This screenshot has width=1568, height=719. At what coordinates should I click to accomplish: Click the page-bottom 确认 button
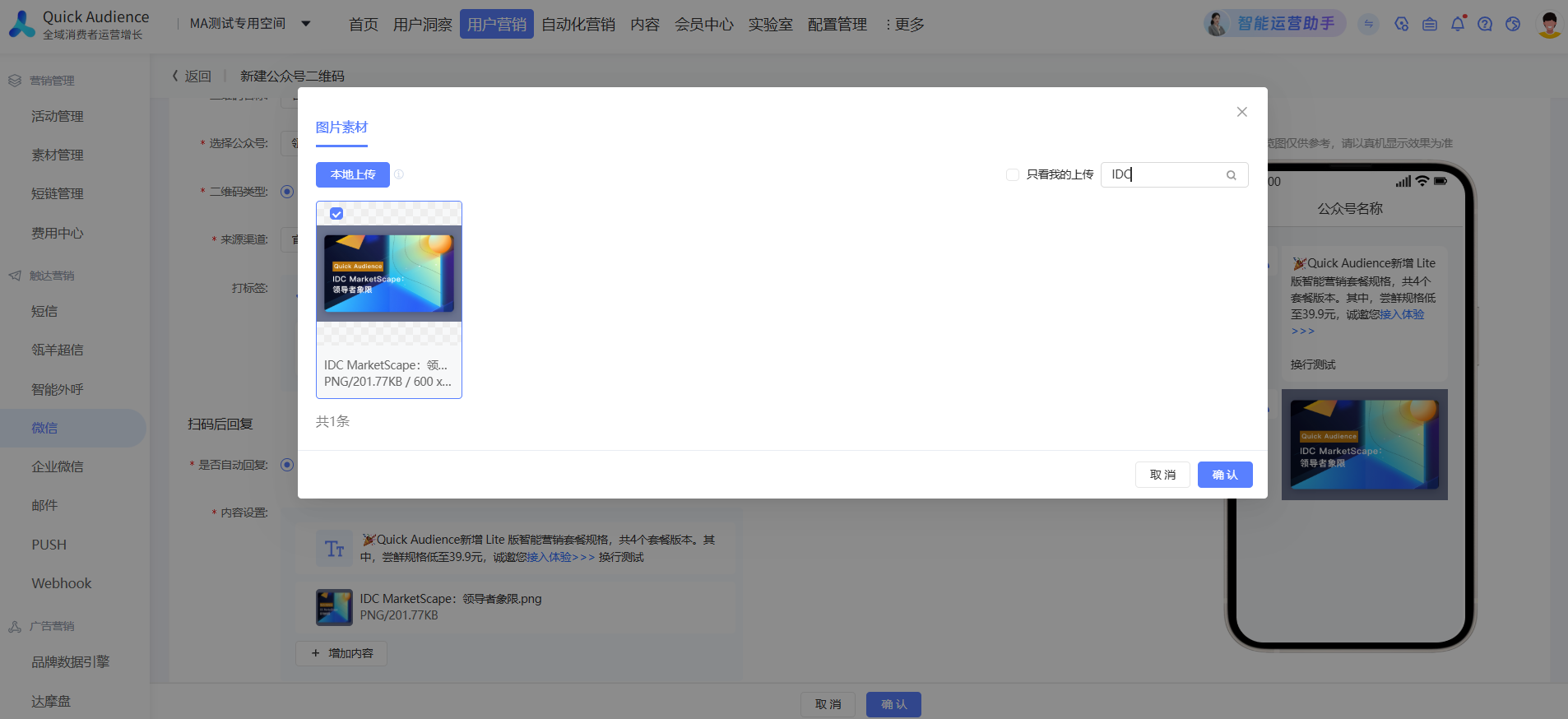[893, 704]
